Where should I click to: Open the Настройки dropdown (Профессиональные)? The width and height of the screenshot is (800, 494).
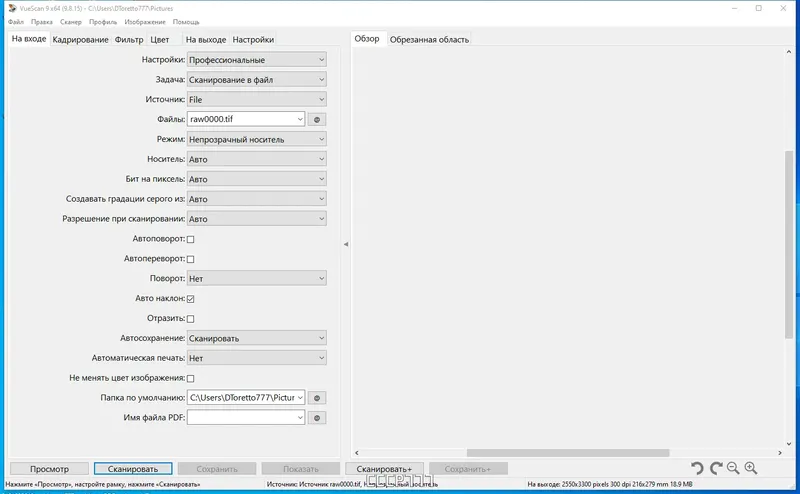click(257, 60)
